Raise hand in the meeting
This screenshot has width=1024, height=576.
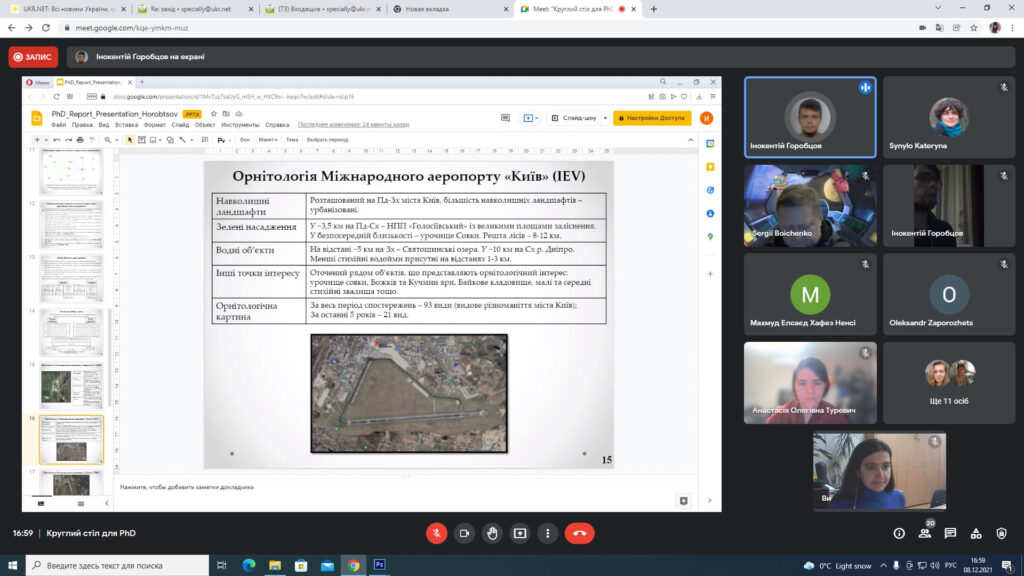tap(492, 533)
